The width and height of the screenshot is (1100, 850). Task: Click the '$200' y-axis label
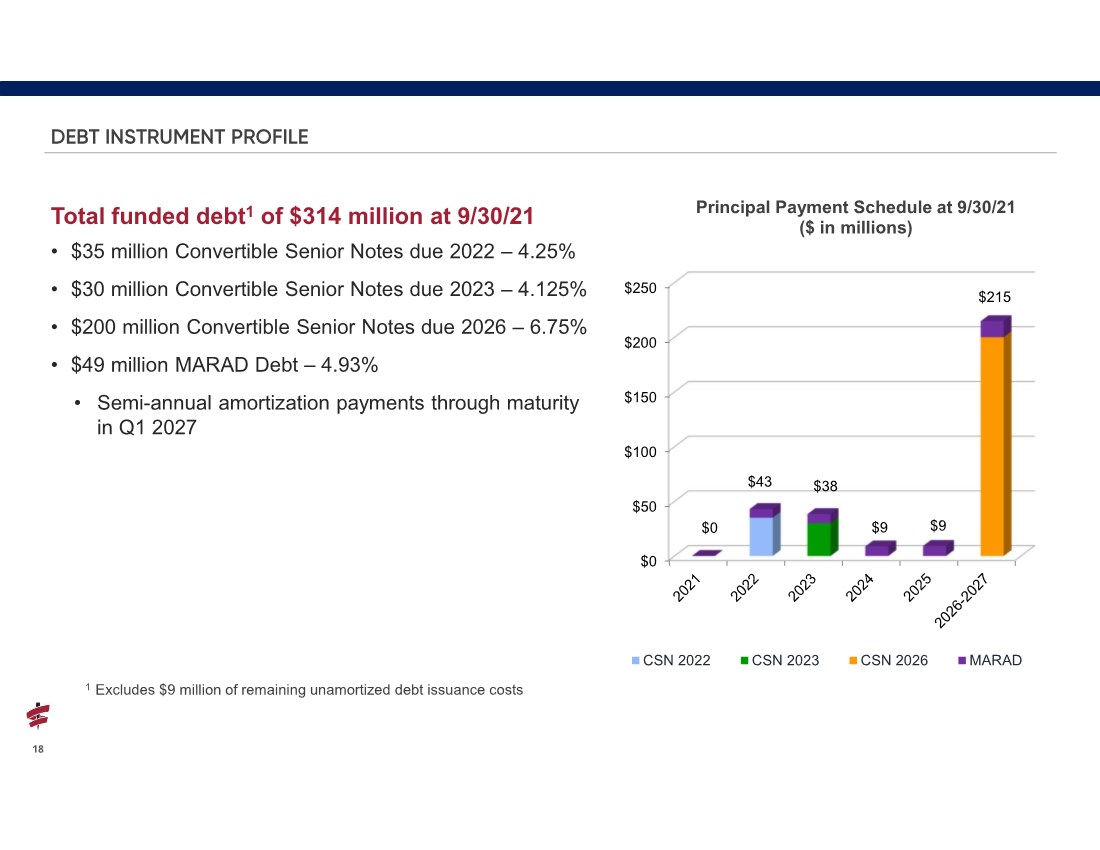pyautogui.click(x=640, y=343)
